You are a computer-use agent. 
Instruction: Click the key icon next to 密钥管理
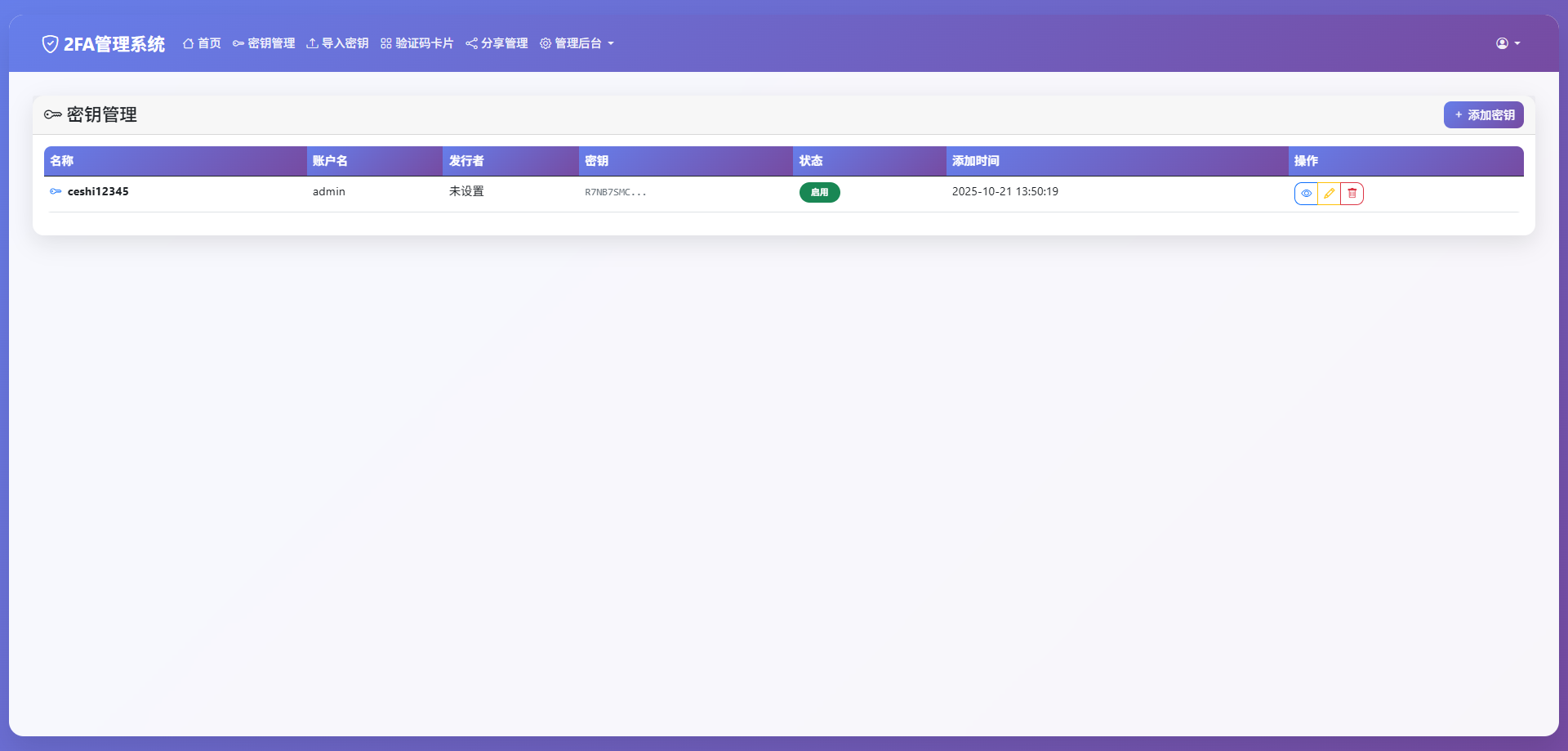(x=238, y=43)
